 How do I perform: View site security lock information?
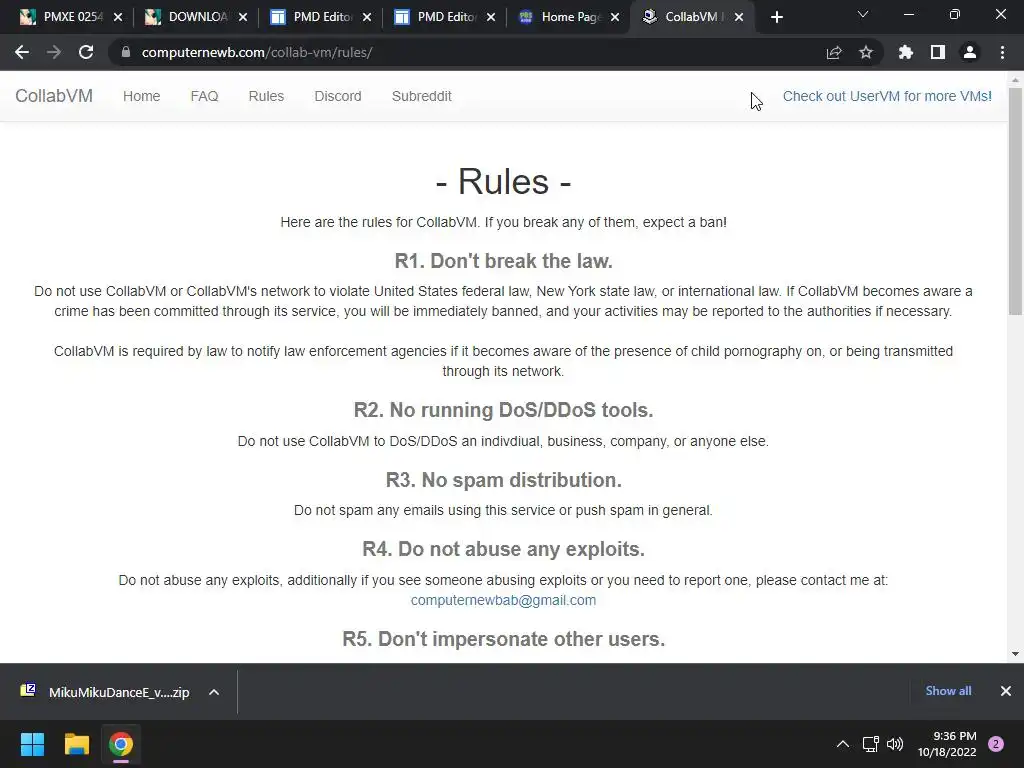[x=126, y=52]
